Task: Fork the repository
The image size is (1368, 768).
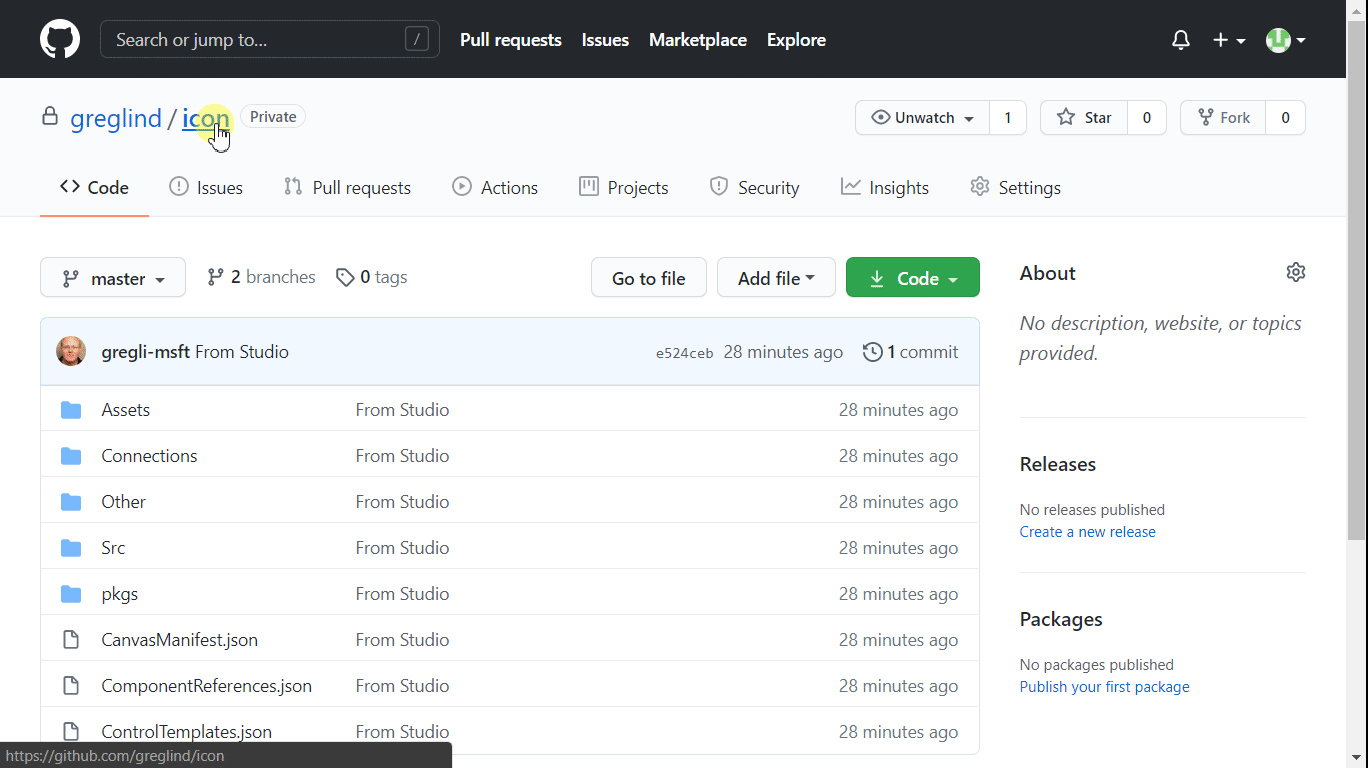Action: click(1223, 118)
